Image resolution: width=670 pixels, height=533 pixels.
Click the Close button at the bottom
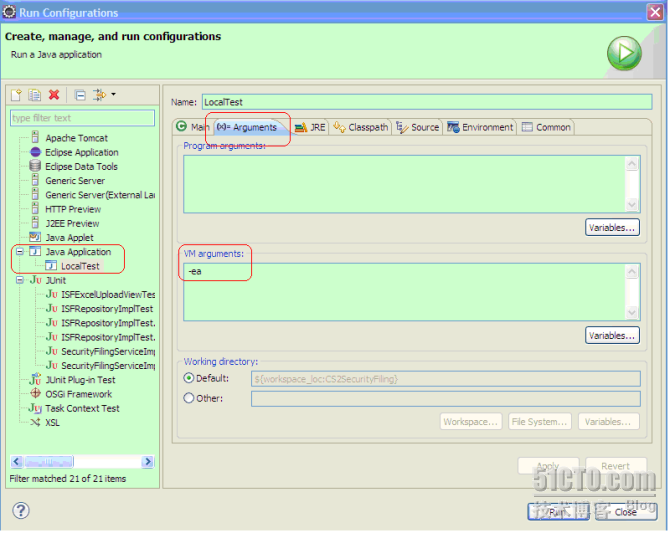(626, 512)
